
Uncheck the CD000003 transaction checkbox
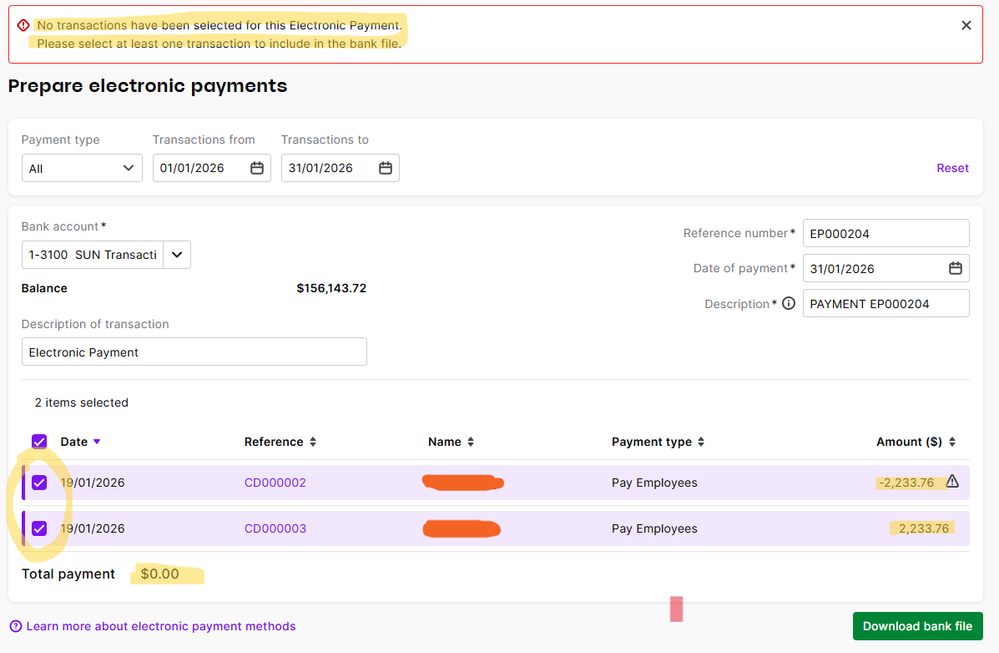[39, 528]
